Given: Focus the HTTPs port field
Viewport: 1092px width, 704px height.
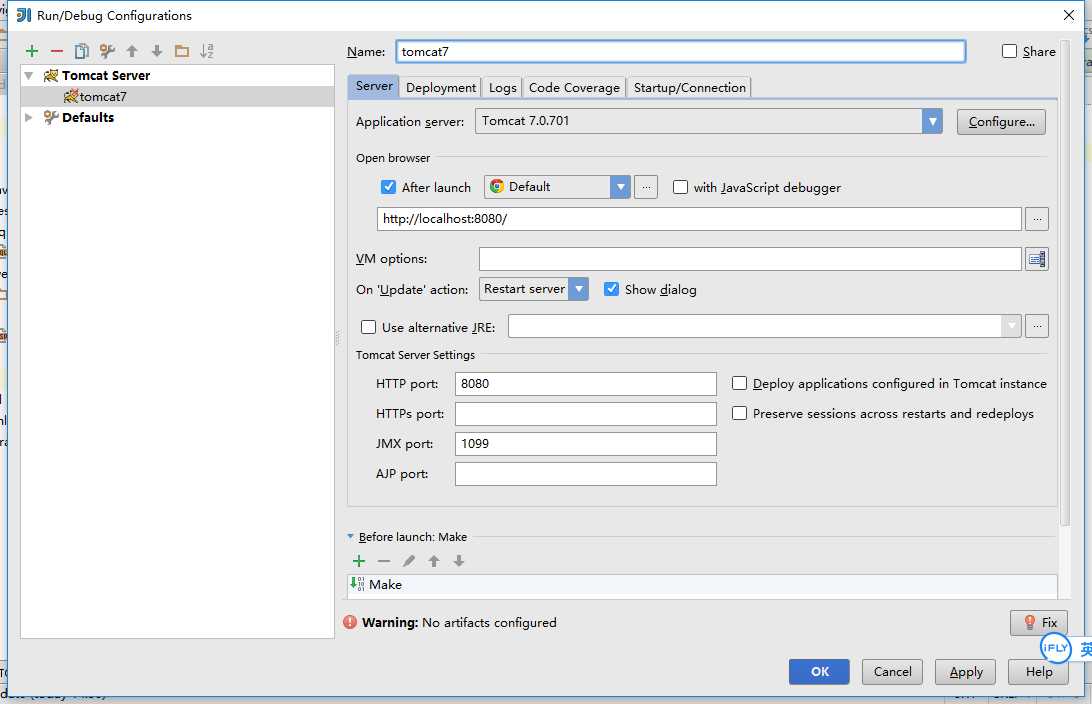Looking at the screenshot, I should coord(586,414).
